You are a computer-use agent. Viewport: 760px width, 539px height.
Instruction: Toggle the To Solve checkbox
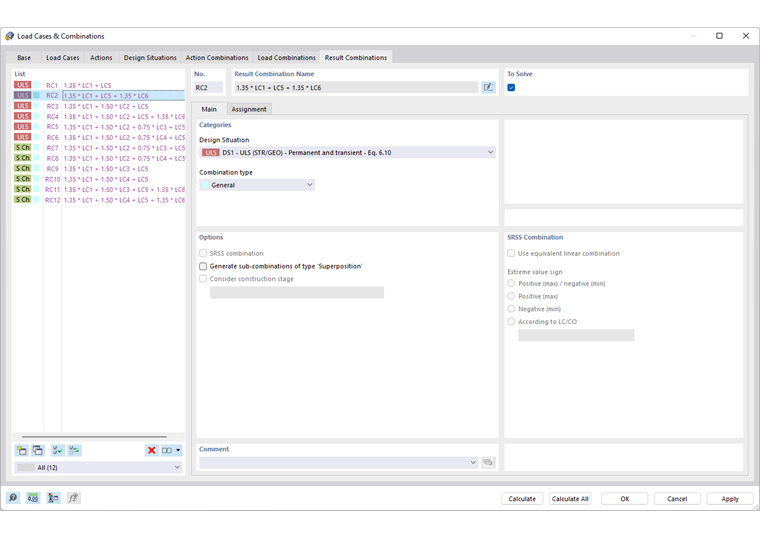tap(511, 87)
